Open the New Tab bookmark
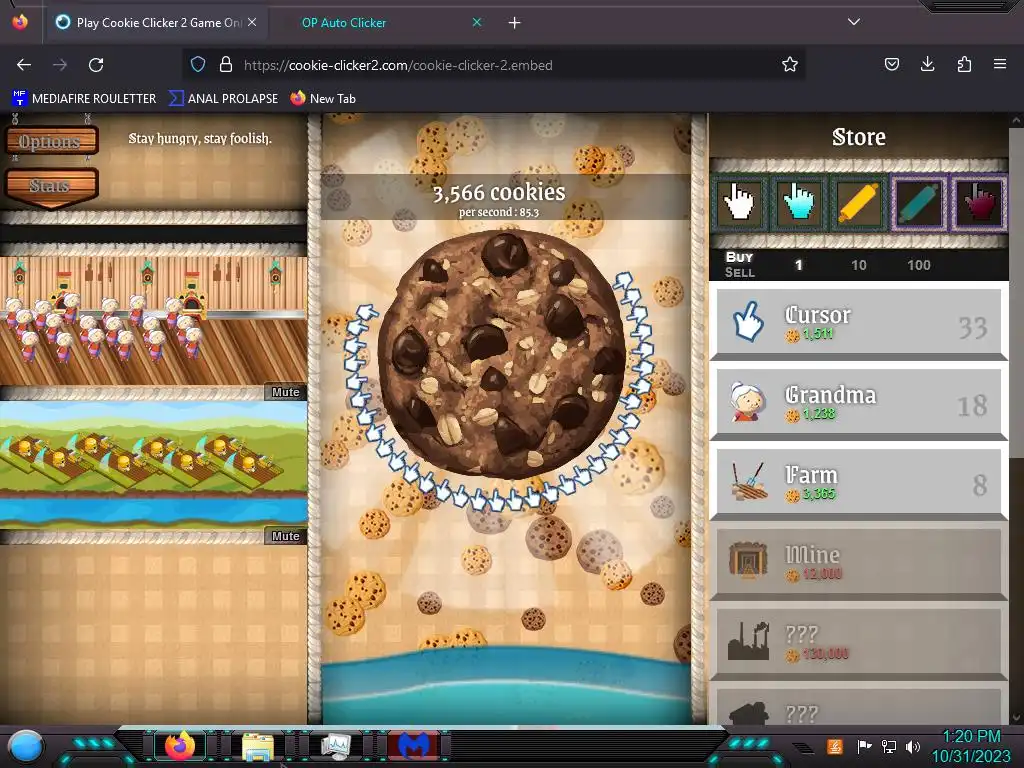Image resolution: width=1024 pixels, height=768 pixels. click(x=323, y=99)
